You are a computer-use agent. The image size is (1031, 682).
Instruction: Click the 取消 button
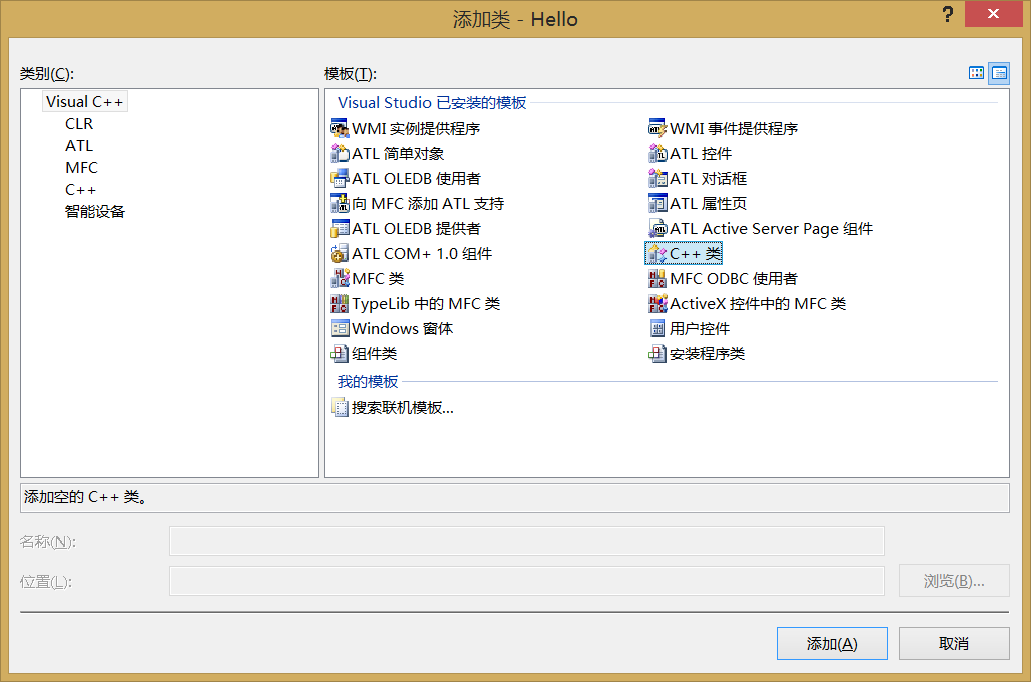[x=953, y=643]
